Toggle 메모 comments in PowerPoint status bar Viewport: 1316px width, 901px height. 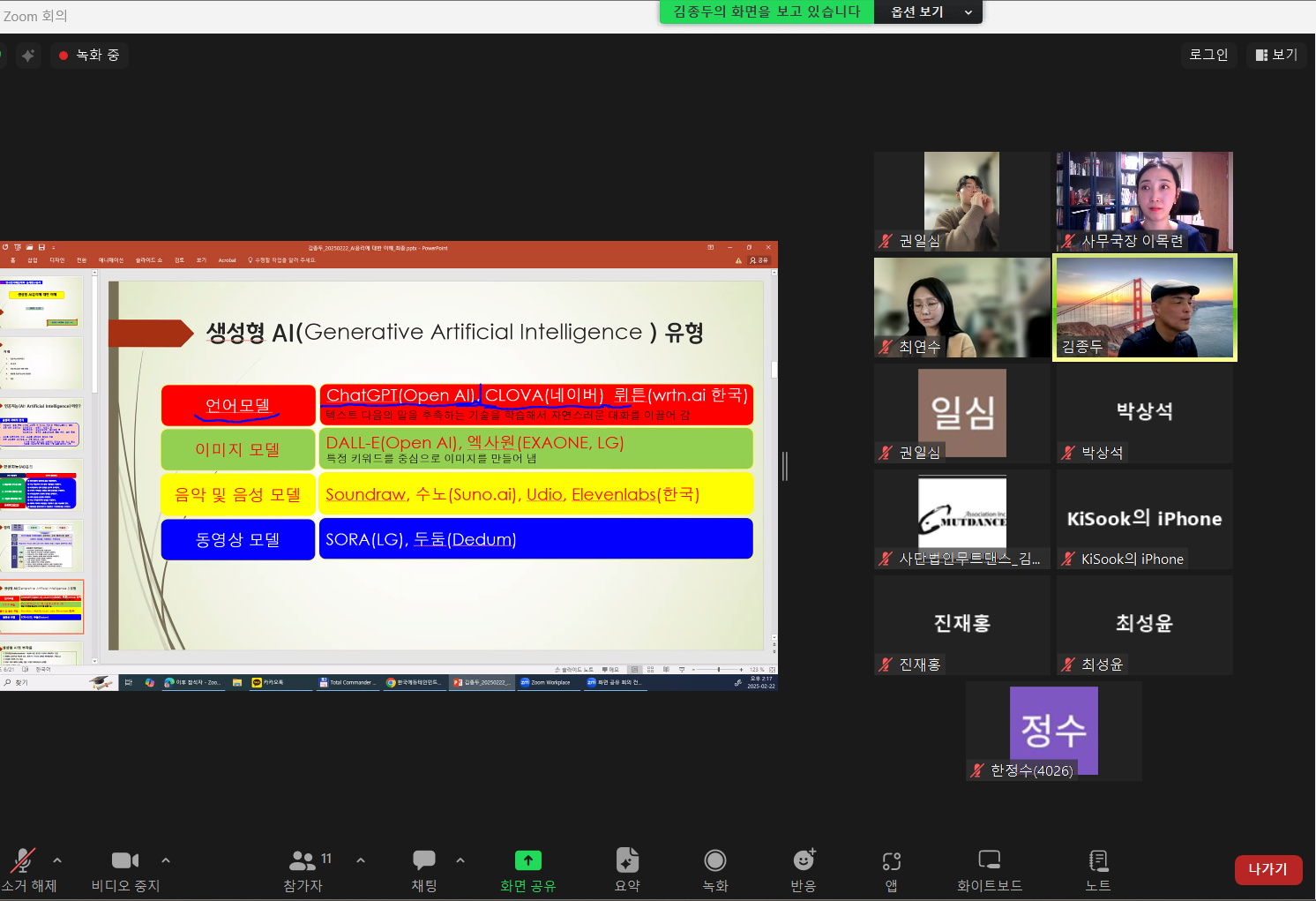tap(610, 670)
